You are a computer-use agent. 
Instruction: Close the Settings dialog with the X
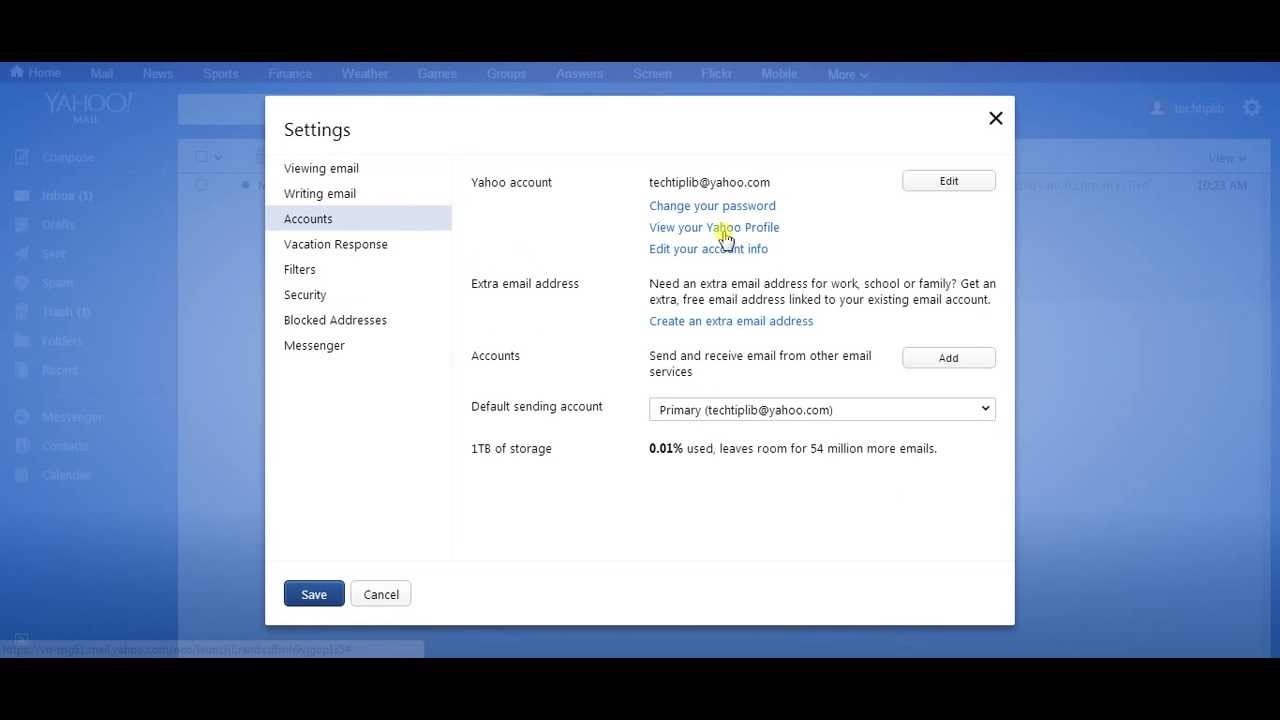(x=995, y=118)
